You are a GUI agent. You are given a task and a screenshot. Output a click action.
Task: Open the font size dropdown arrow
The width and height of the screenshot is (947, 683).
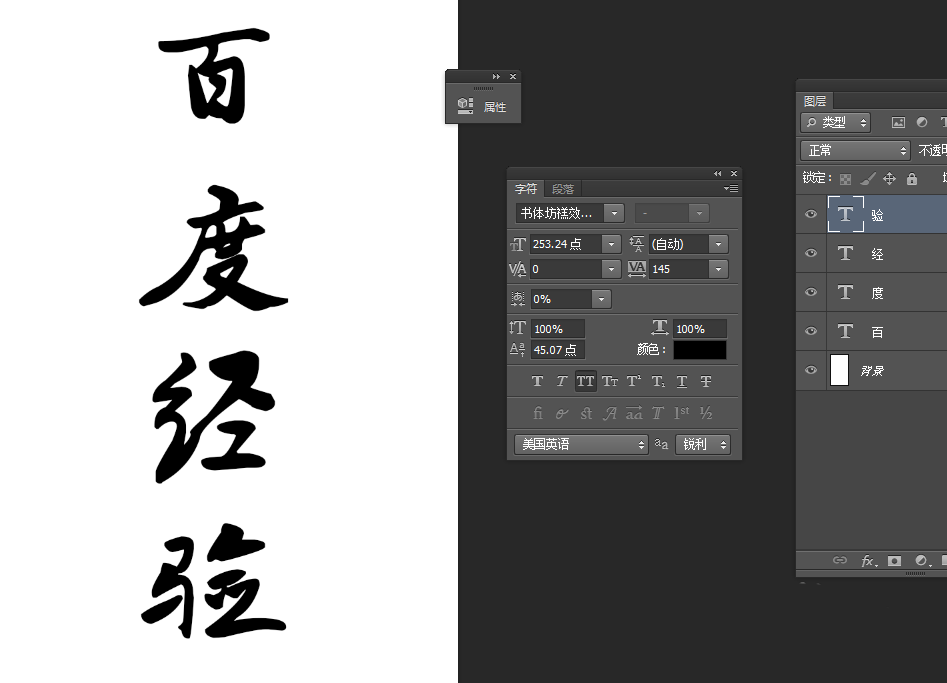click(611, 244)
